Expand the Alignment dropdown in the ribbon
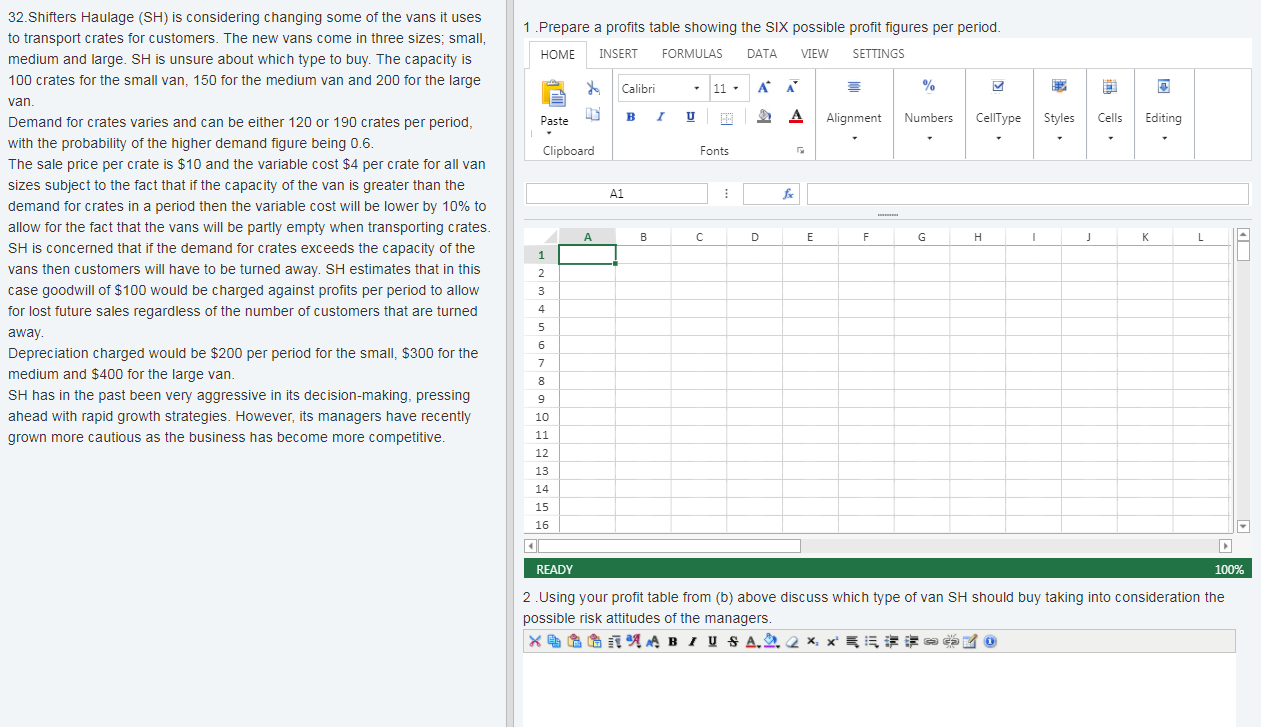1261x727 pixels. tap(853, 139)
